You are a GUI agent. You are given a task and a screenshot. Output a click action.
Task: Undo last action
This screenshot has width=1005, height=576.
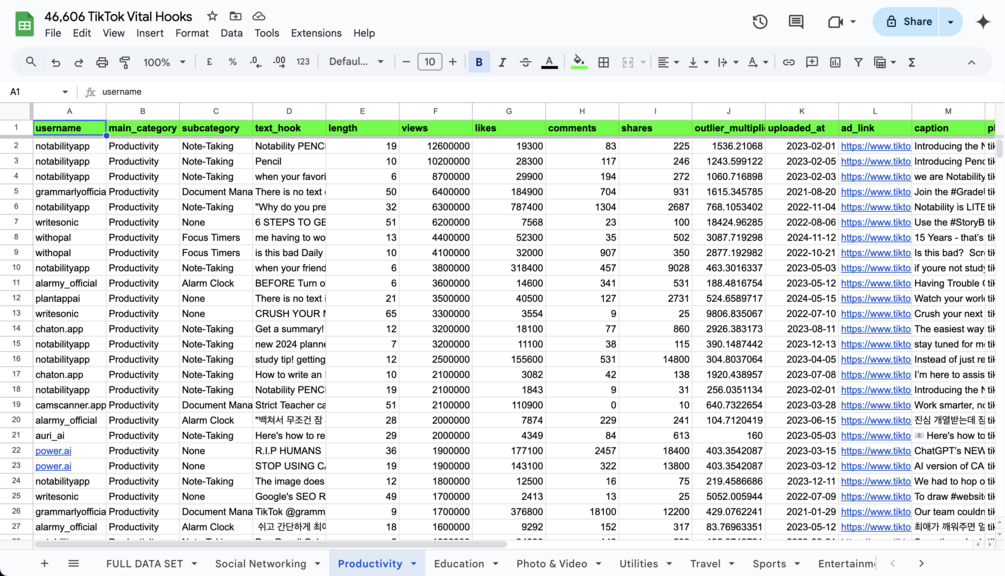coord(56,62)
